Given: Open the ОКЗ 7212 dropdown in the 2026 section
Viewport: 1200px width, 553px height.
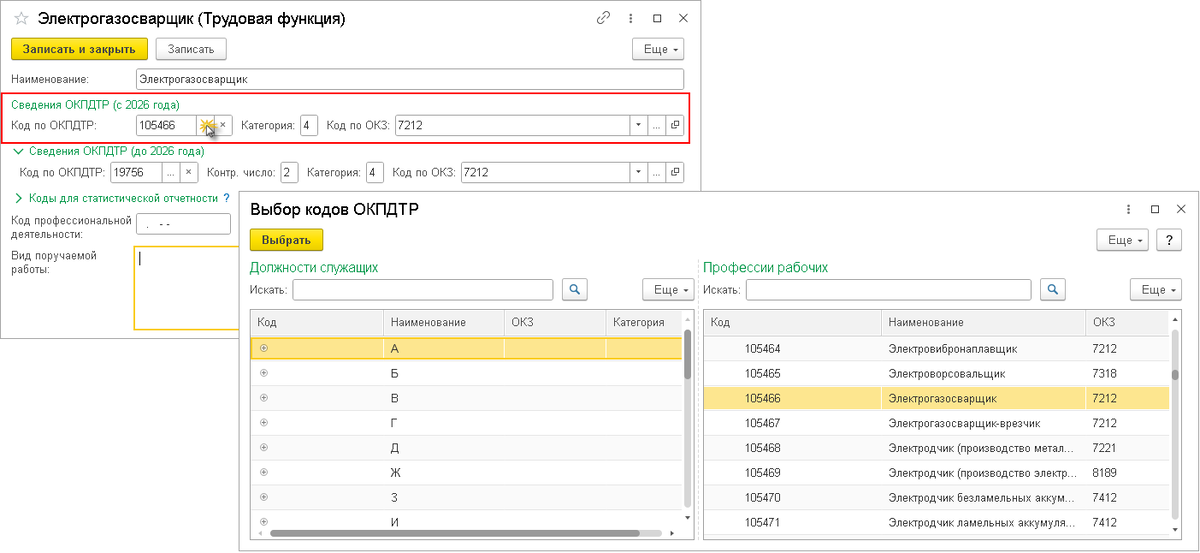Looking at the screenshot, I should (x=638, y=125).
